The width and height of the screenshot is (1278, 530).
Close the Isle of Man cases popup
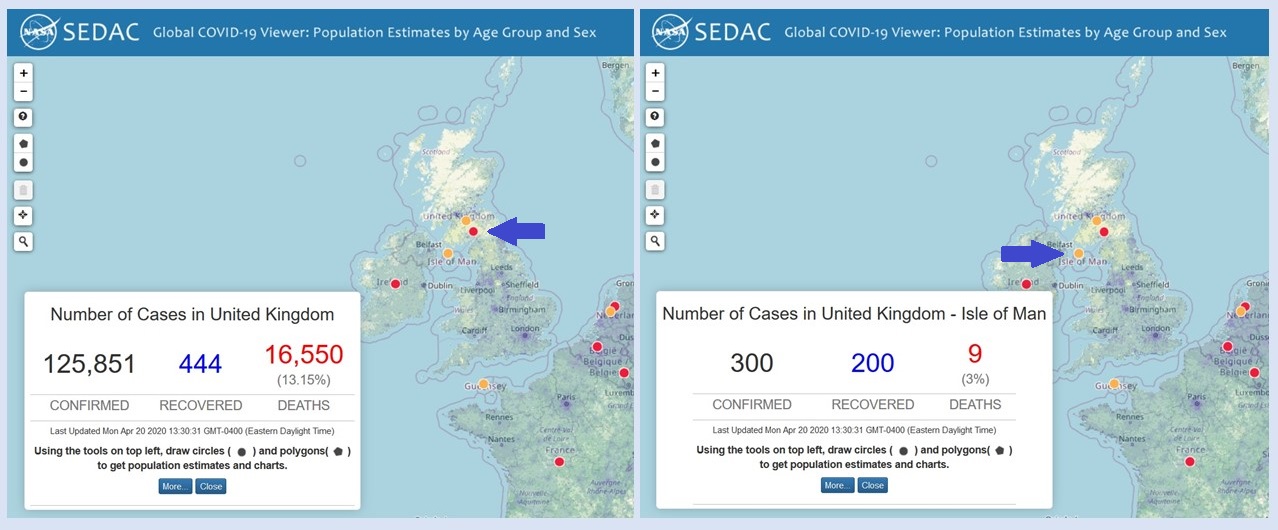click(873, 485)
